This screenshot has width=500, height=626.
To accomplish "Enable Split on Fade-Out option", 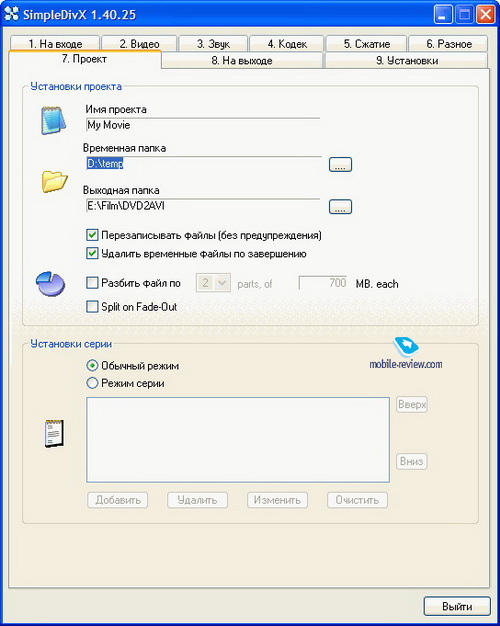I will click(92, 307).
